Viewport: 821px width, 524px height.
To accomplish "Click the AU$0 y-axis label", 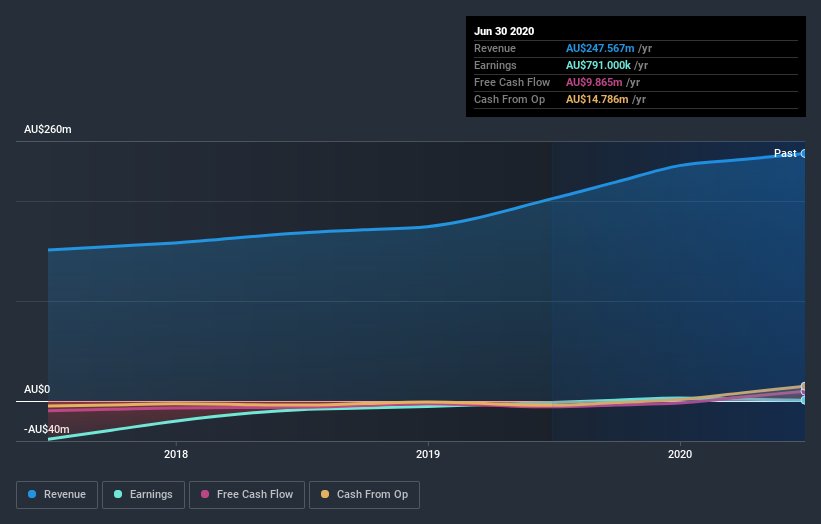I will (37, 389).
